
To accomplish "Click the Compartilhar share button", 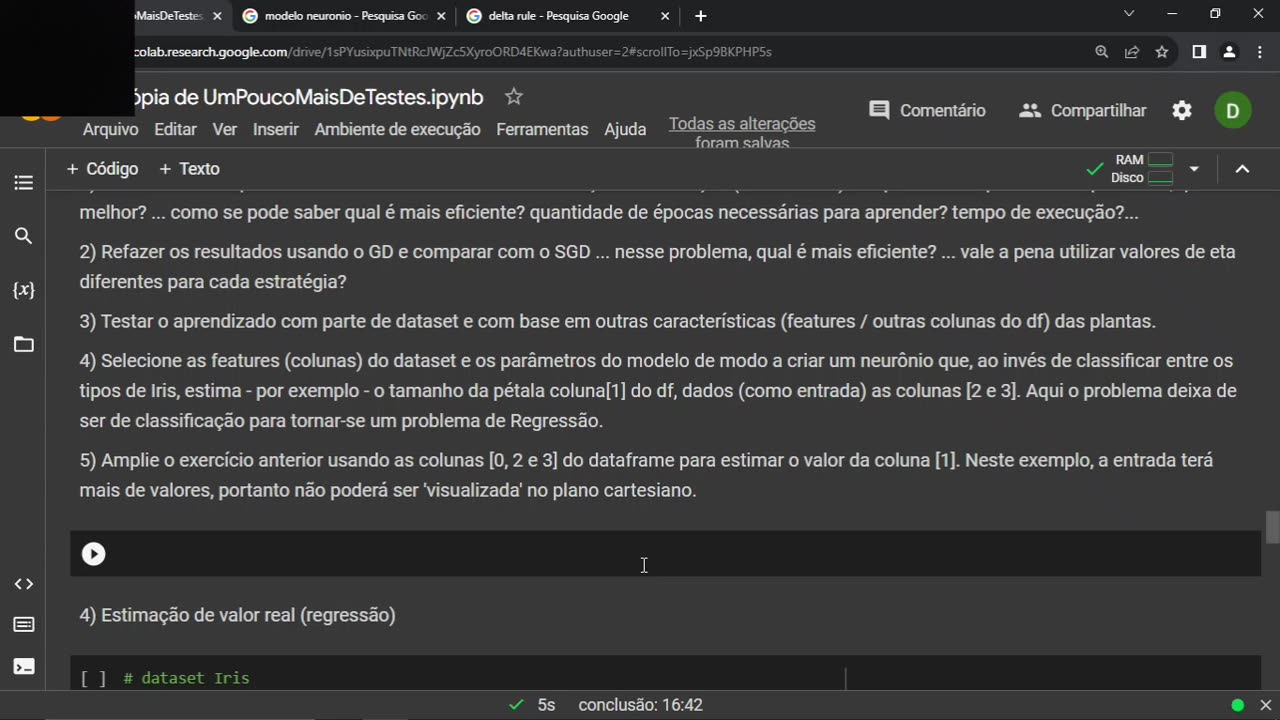I will 1083,110.
